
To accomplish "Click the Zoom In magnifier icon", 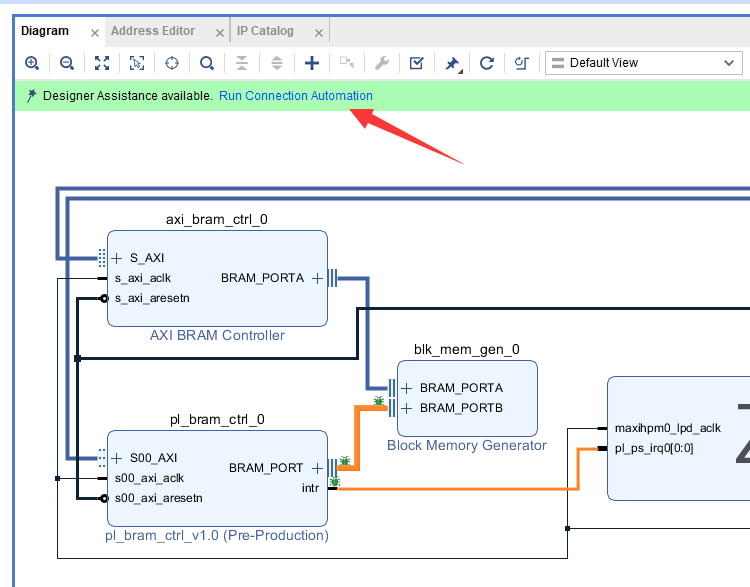I will point(32,63).
